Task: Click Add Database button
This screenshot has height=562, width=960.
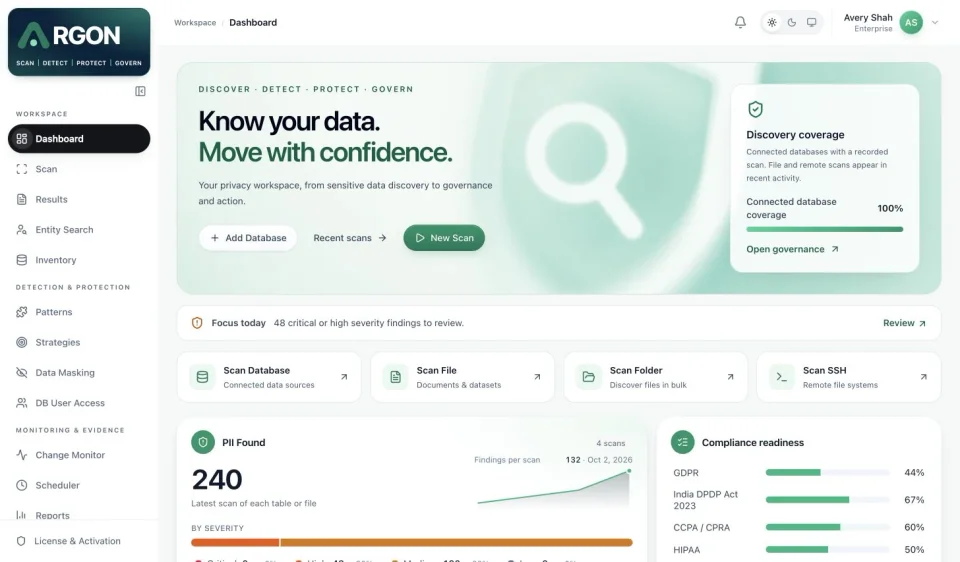Action: coord(248,238)
